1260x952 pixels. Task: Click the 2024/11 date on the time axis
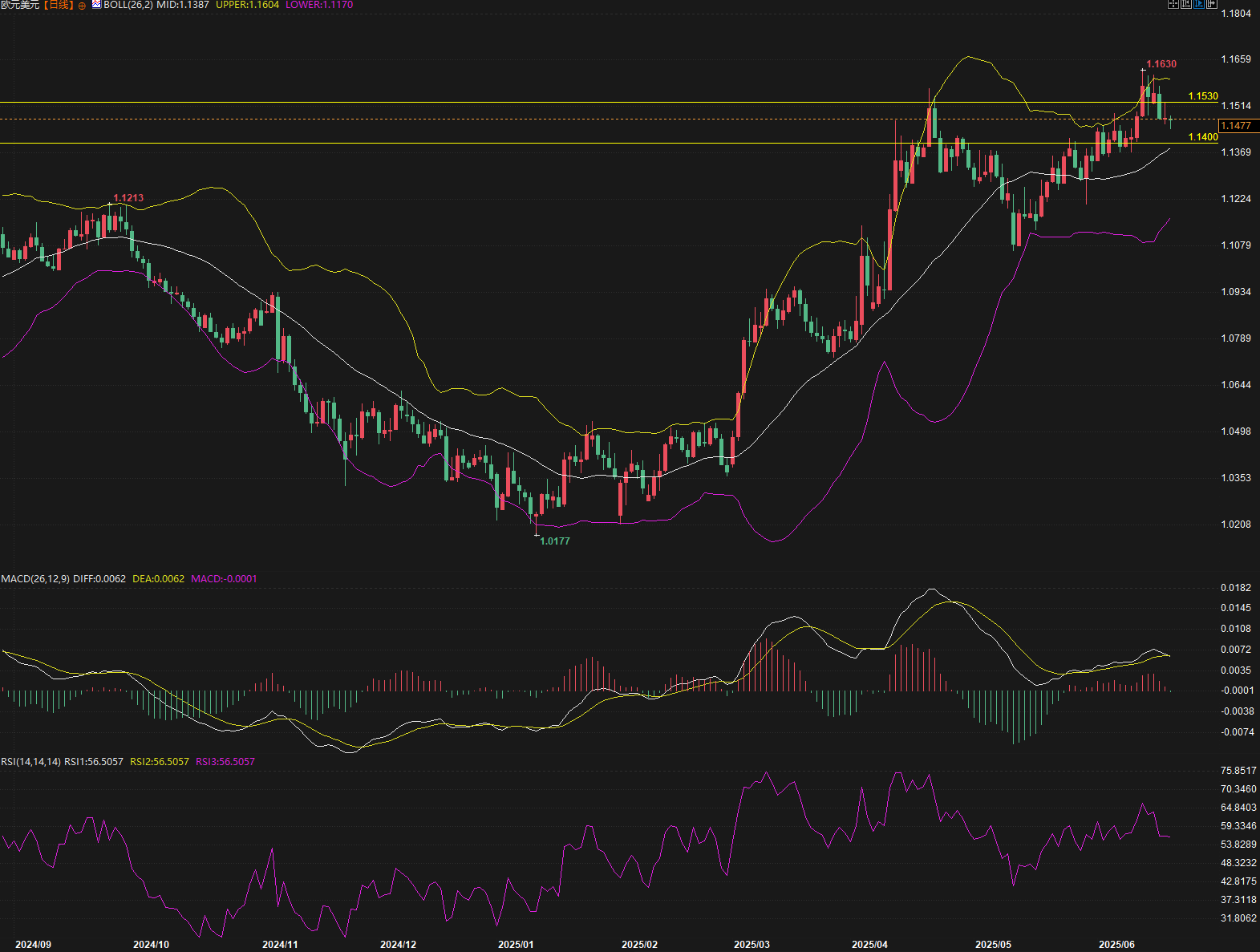[280, 944]
